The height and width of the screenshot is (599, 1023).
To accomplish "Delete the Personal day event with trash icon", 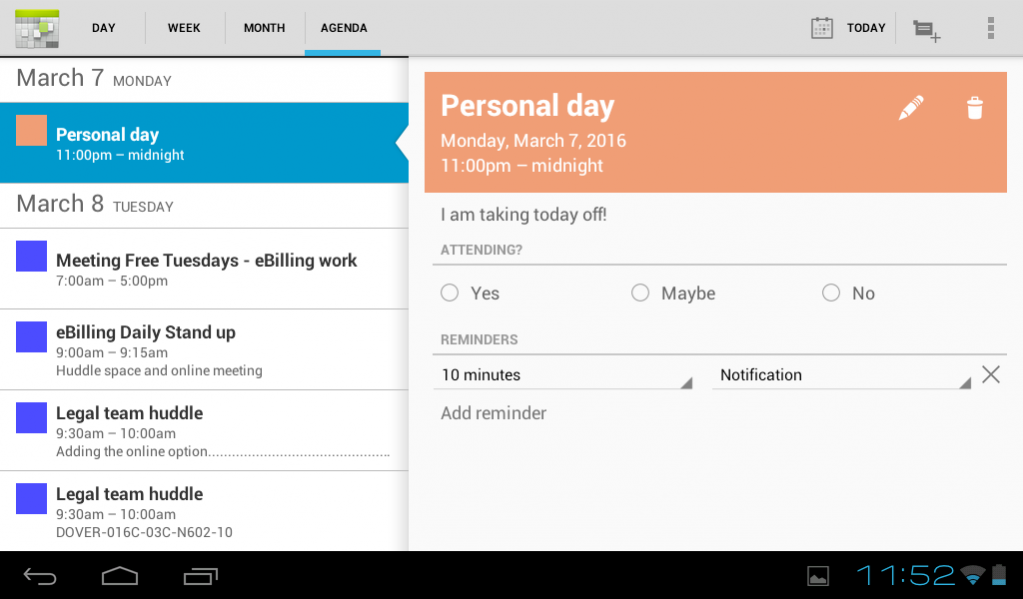I will point(975,106).
